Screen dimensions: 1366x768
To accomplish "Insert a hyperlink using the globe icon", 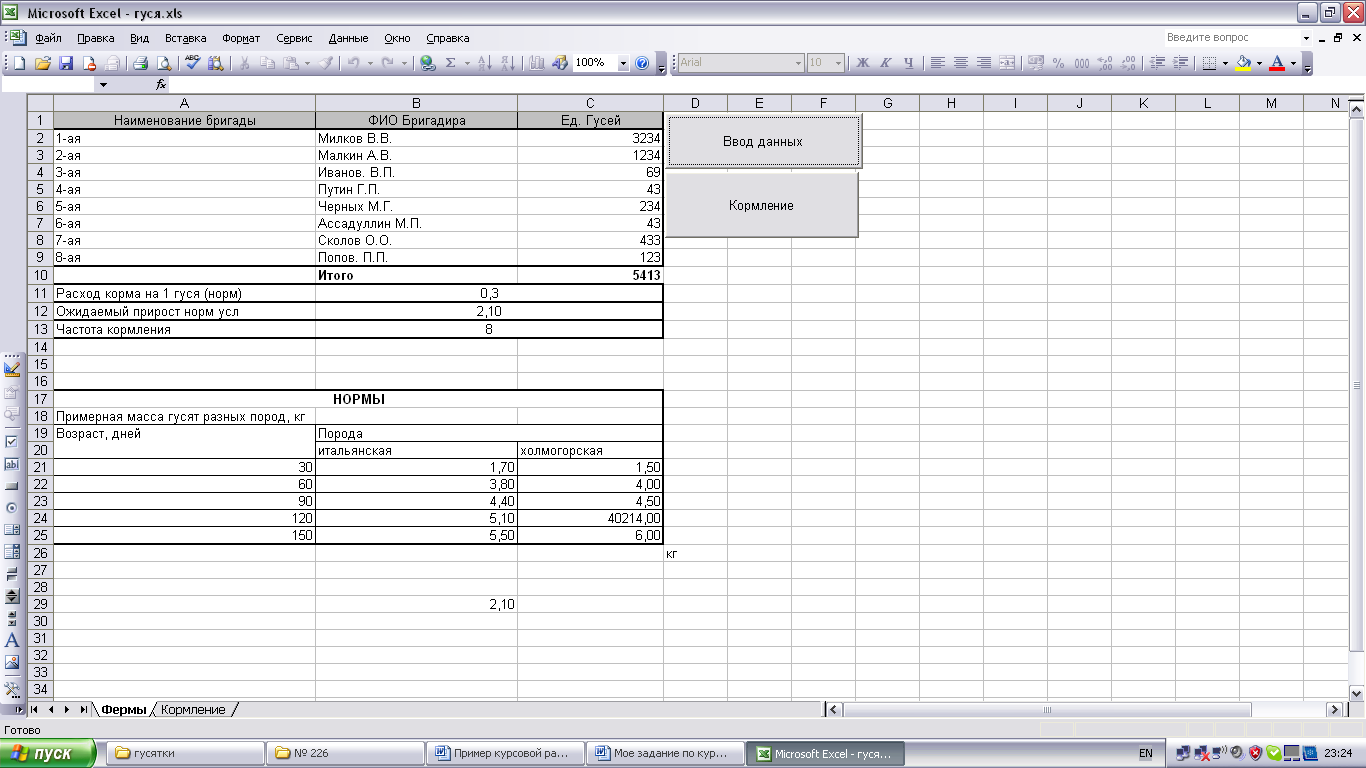I will tap(428, 63).
